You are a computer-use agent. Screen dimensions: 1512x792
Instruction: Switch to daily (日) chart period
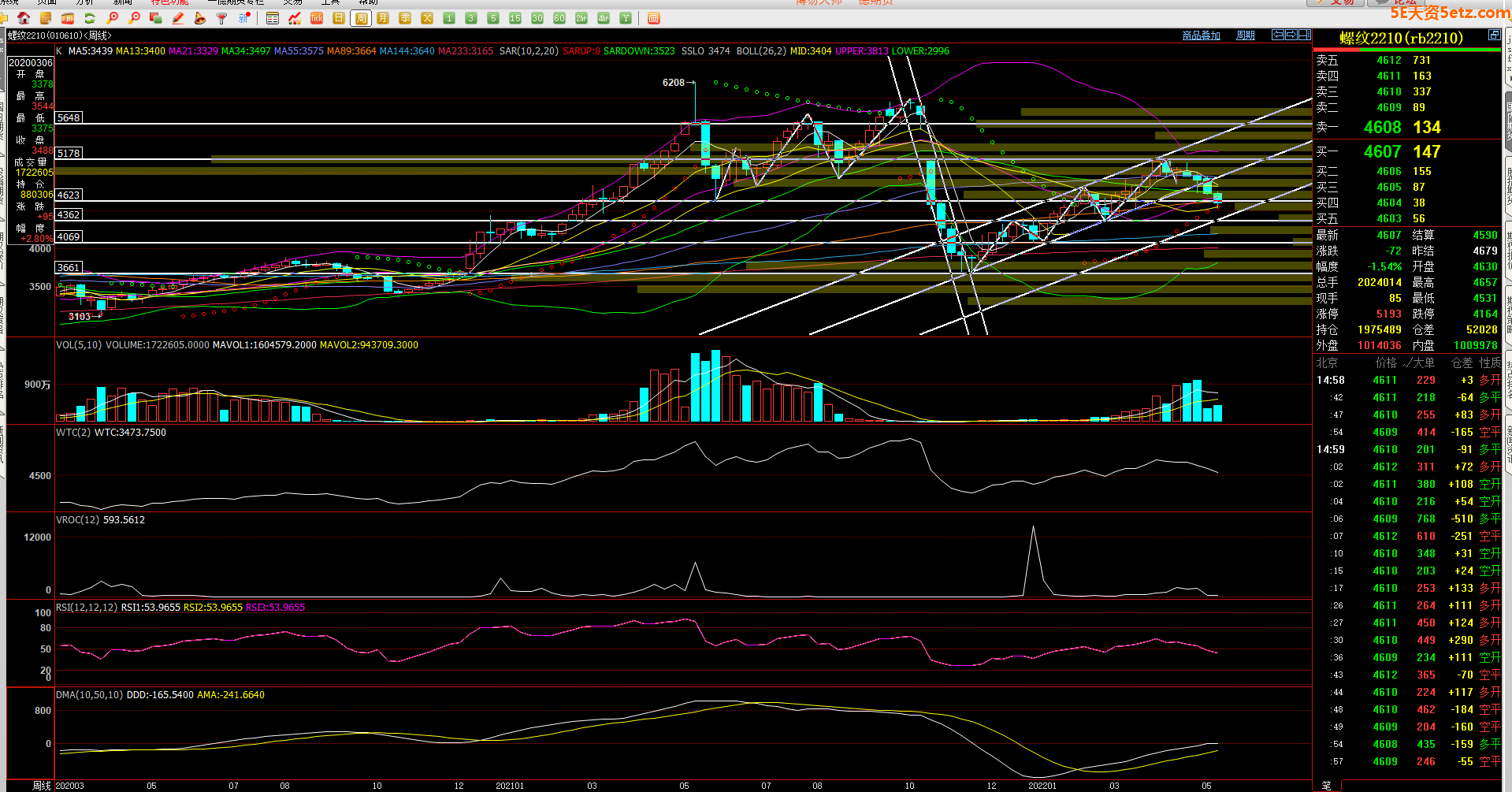click(339, 18)
